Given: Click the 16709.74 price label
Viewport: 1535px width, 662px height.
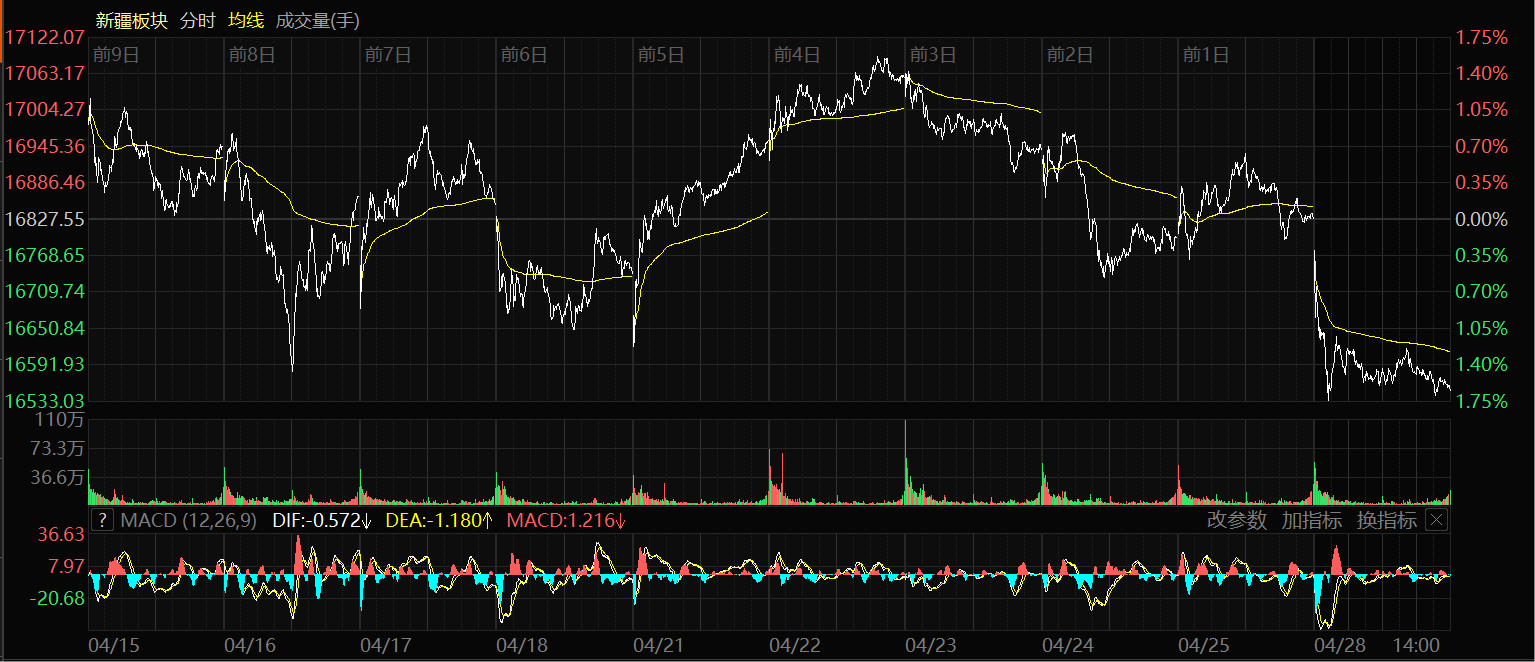Looking at the screenshot, I should tap(44, 291).
